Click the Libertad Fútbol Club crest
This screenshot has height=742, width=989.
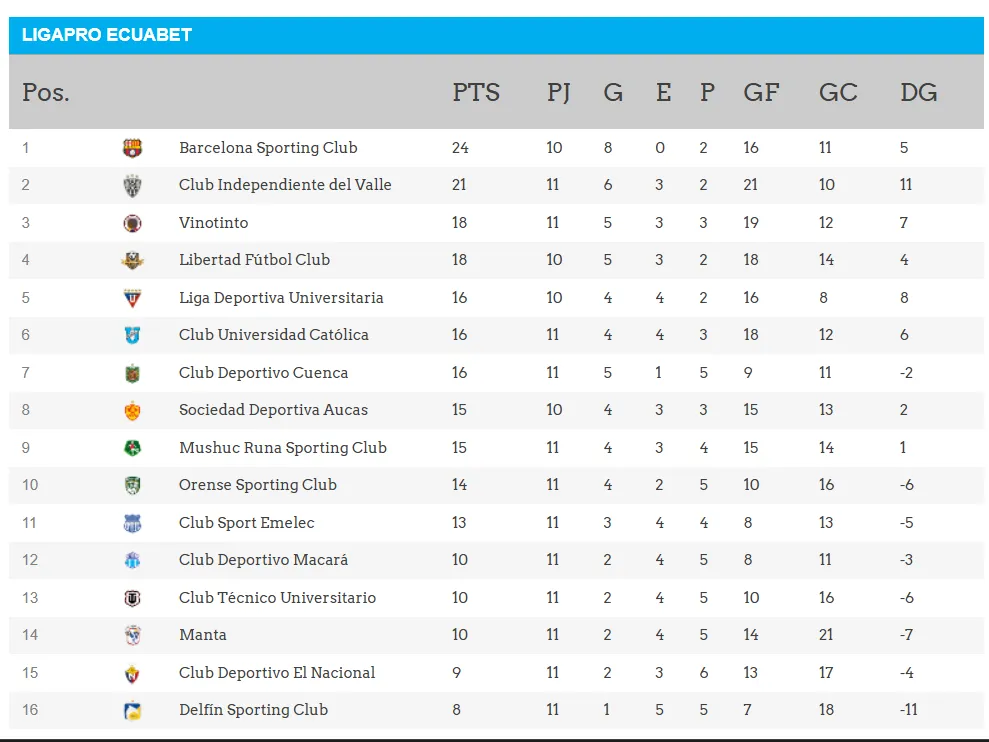click(x=132, y=260)
